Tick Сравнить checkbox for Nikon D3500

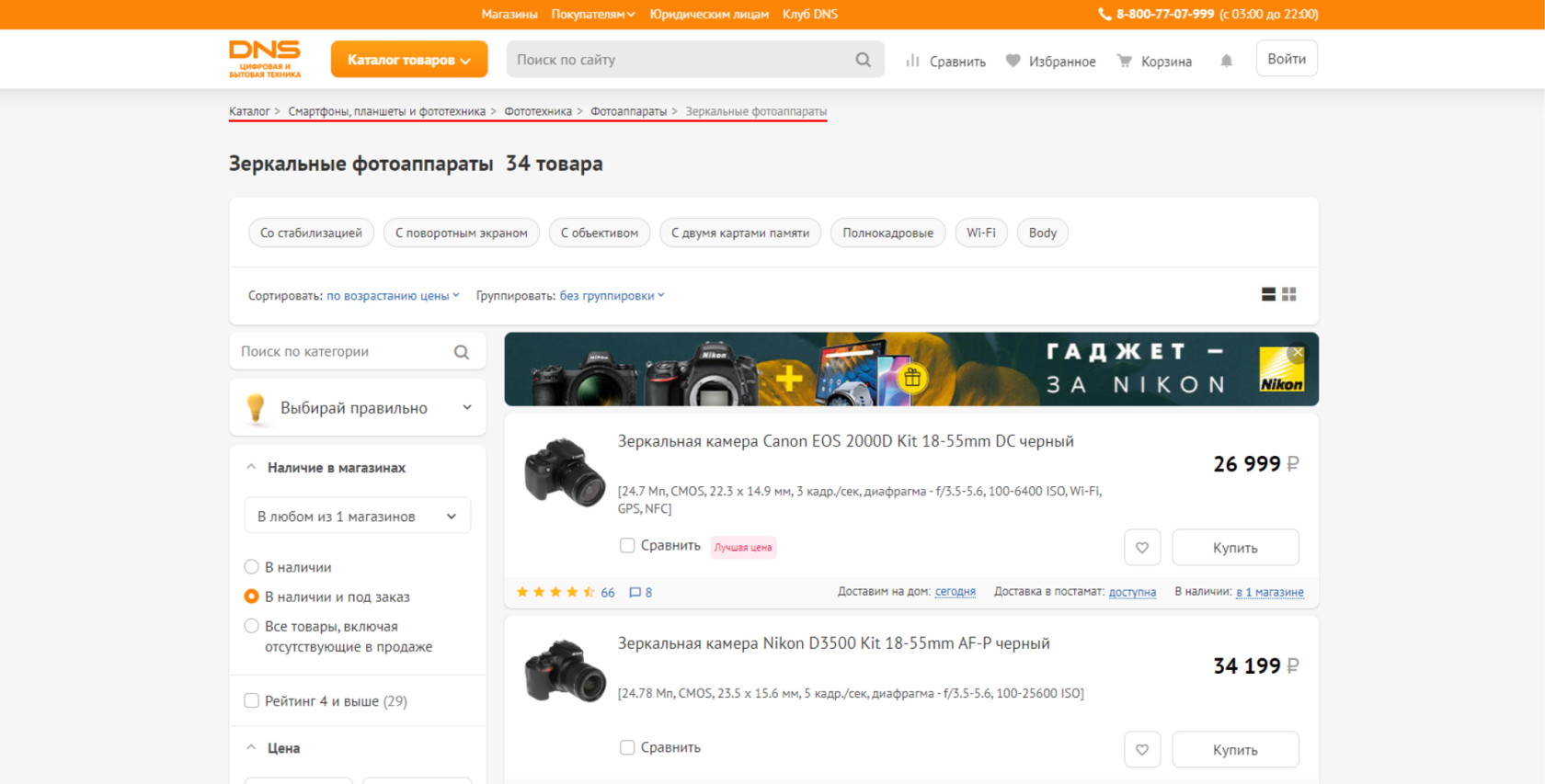tap(627, 748)
